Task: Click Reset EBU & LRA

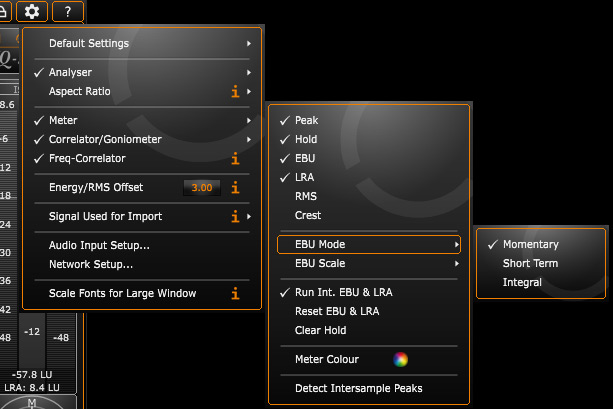Action: [337, 311]
